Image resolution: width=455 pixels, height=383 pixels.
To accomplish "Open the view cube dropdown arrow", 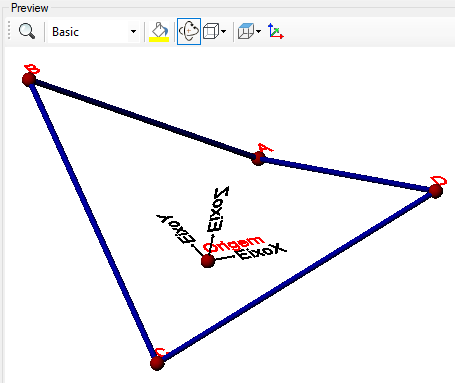I will tap(258, 32).
